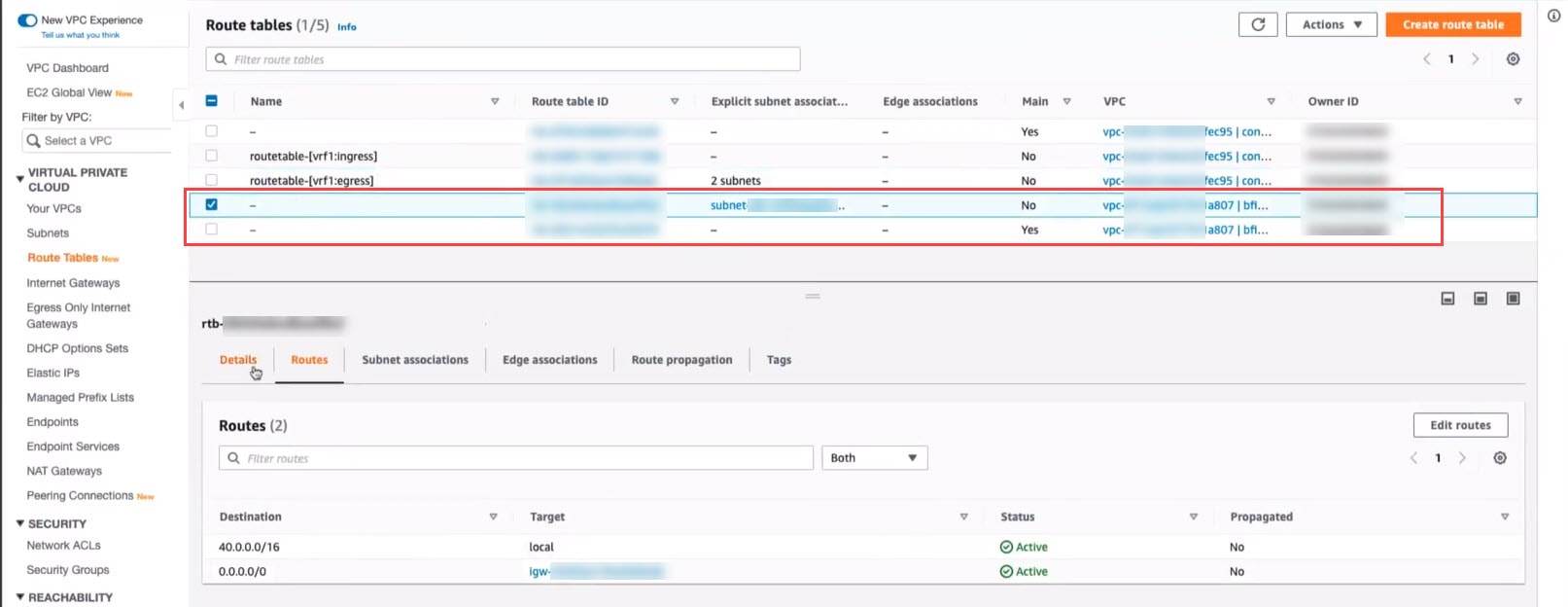Navigate to Subnets
The image size is (1568, 607).
click(48, 233)
